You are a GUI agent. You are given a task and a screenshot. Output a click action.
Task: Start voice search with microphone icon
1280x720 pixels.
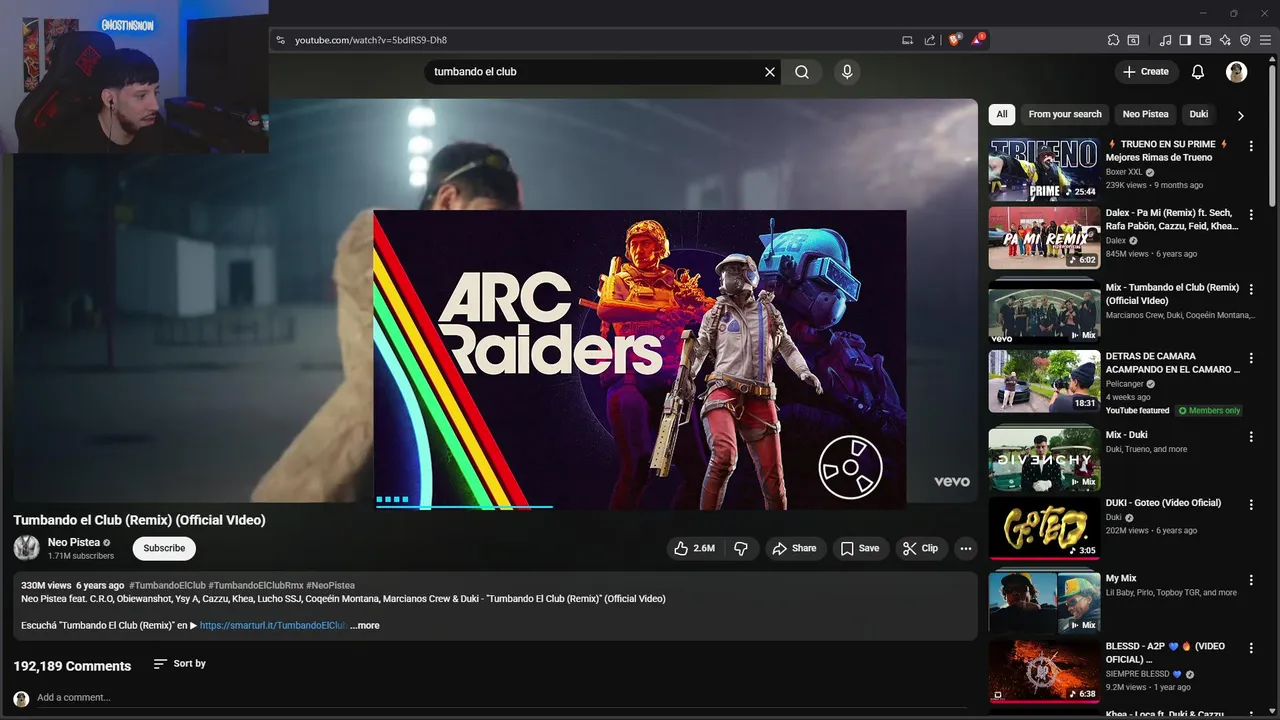[847, 72]
